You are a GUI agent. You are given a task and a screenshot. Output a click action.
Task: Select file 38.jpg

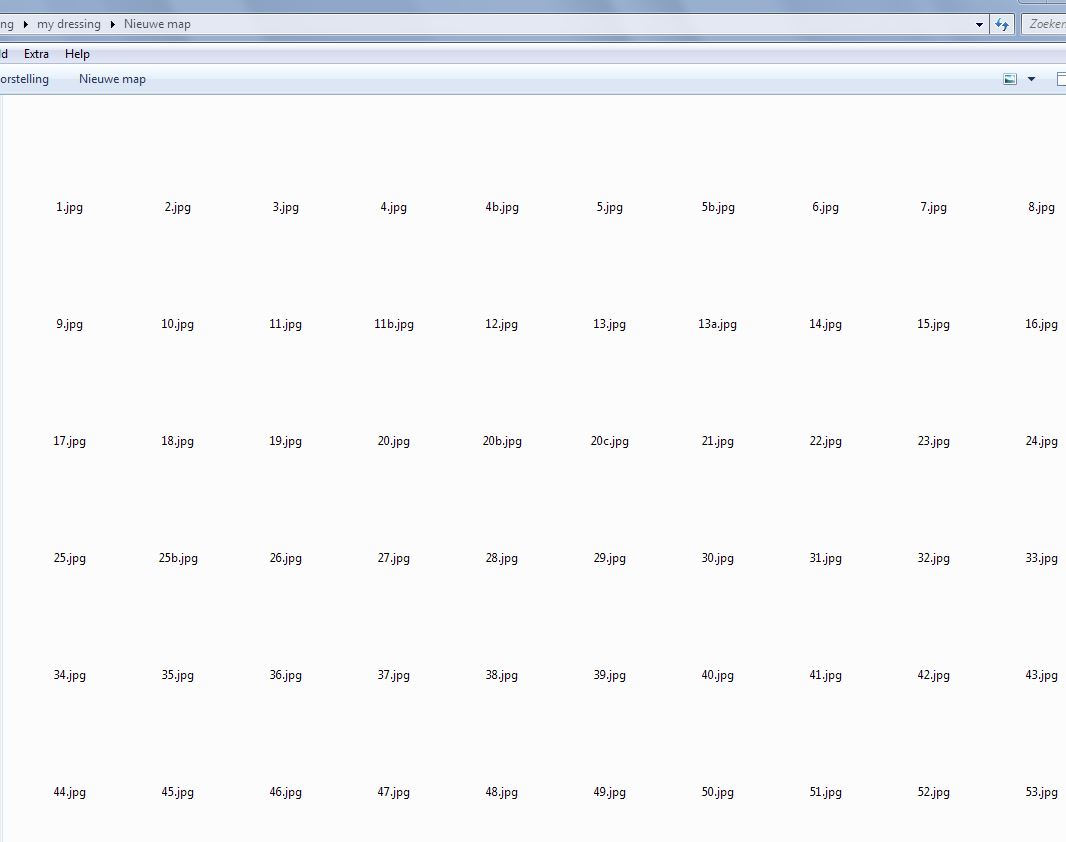click(x=502, y=675)
